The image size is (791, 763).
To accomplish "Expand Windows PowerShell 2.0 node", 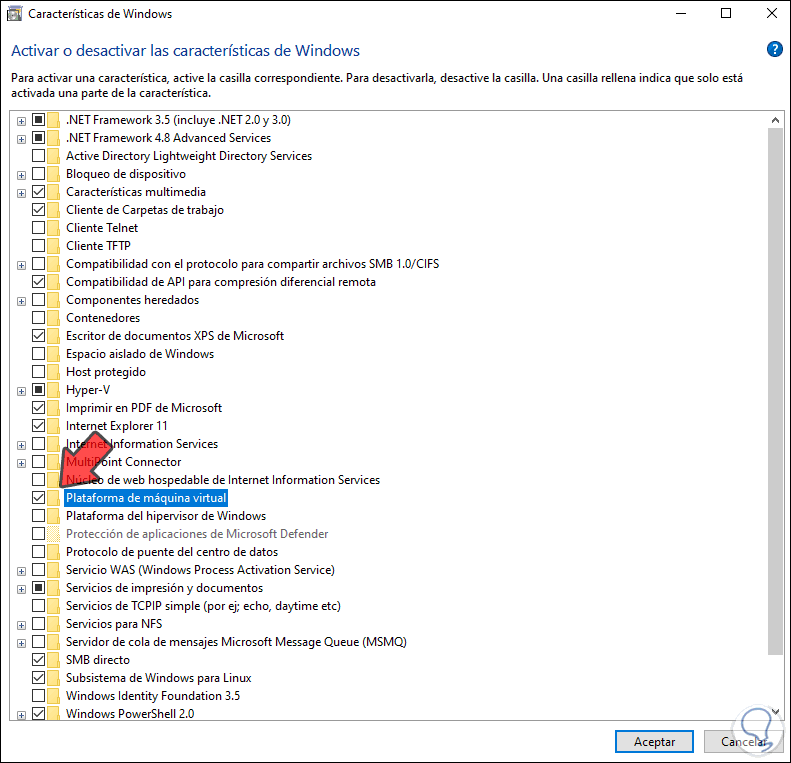I will [x=21, y=715].
